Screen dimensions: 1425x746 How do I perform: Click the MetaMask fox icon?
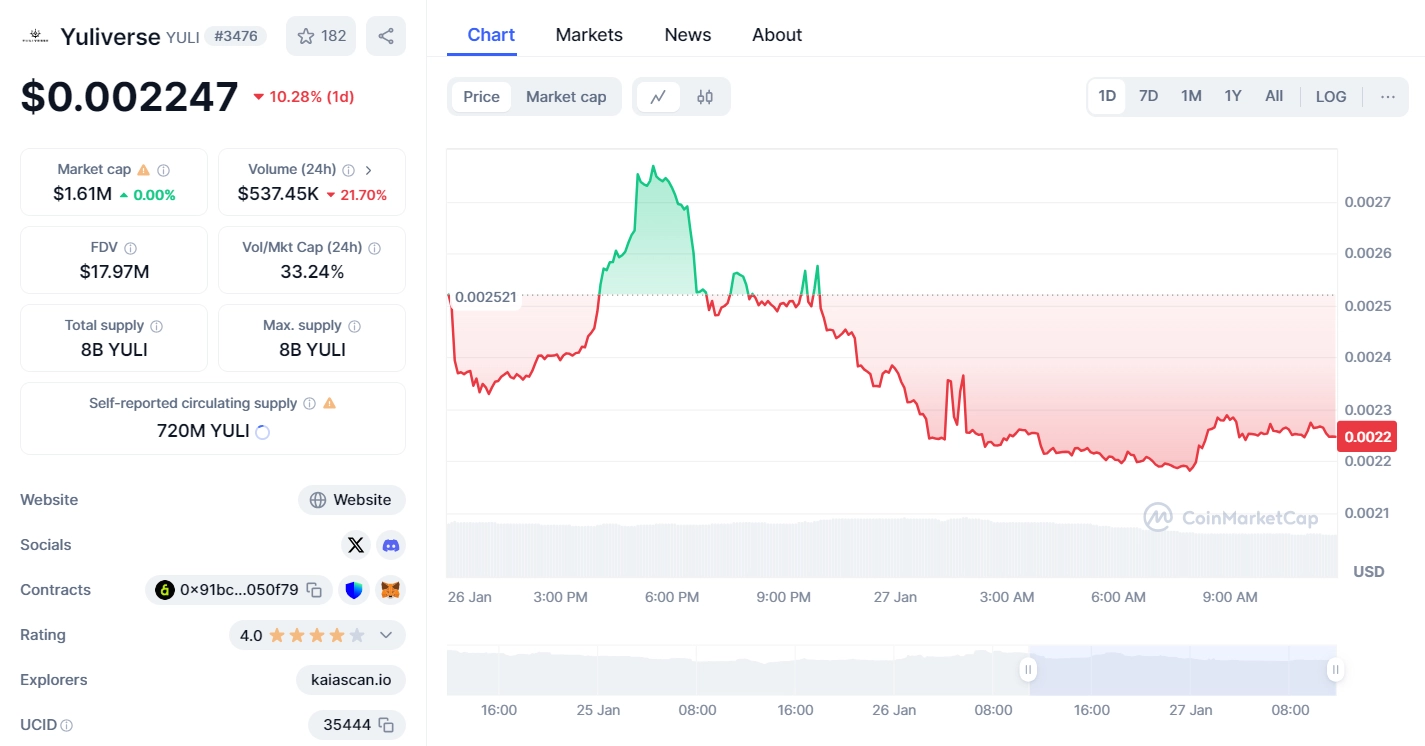click(391, 590)
